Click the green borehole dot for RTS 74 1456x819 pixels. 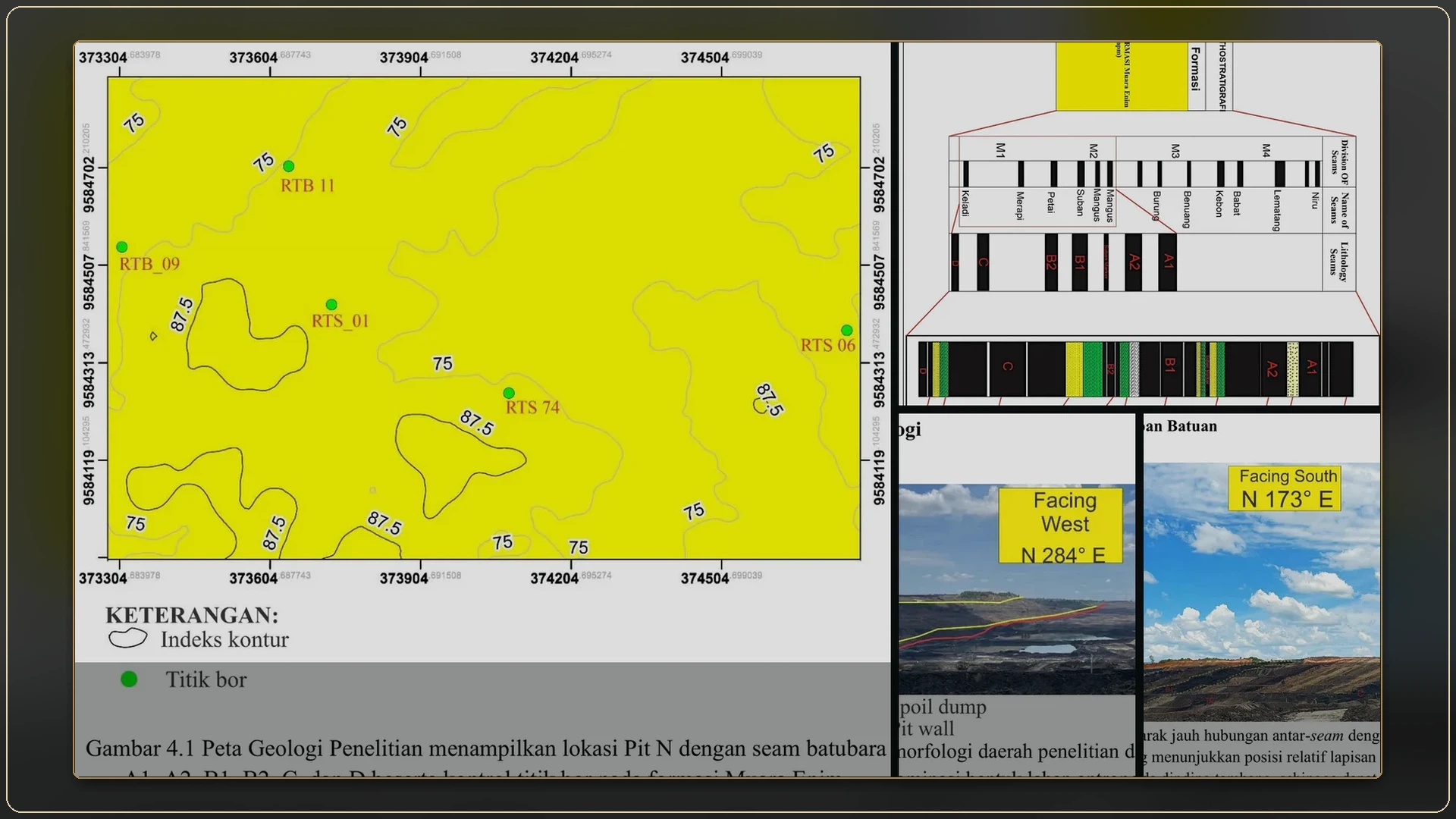(x=509, y=394)
